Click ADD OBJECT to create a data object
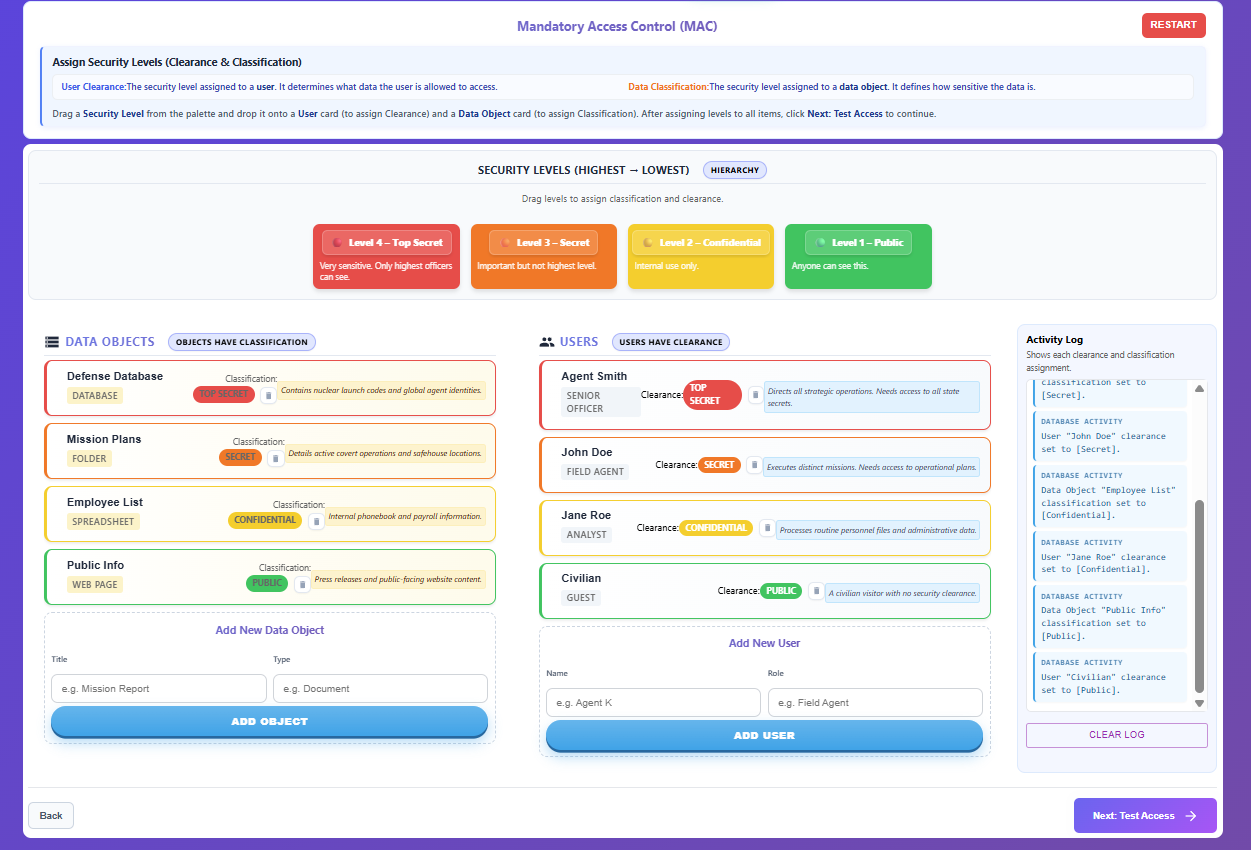 268,721
